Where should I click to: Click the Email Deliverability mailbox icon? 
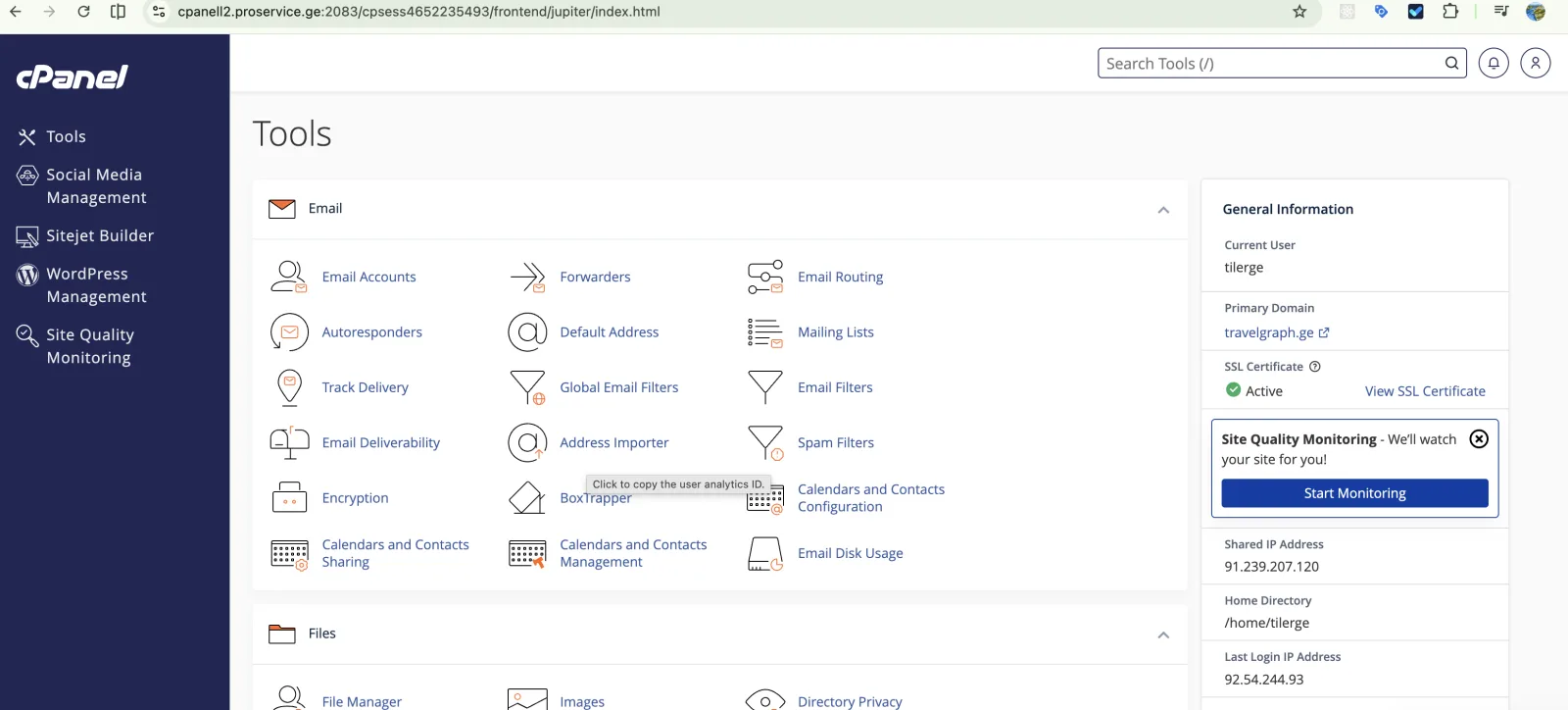pos(289,443)
